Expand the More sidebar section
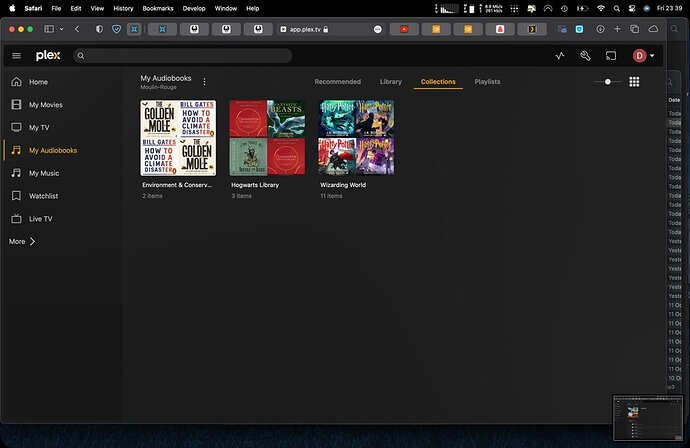This screenshot has height=448, width=690. 22,242
